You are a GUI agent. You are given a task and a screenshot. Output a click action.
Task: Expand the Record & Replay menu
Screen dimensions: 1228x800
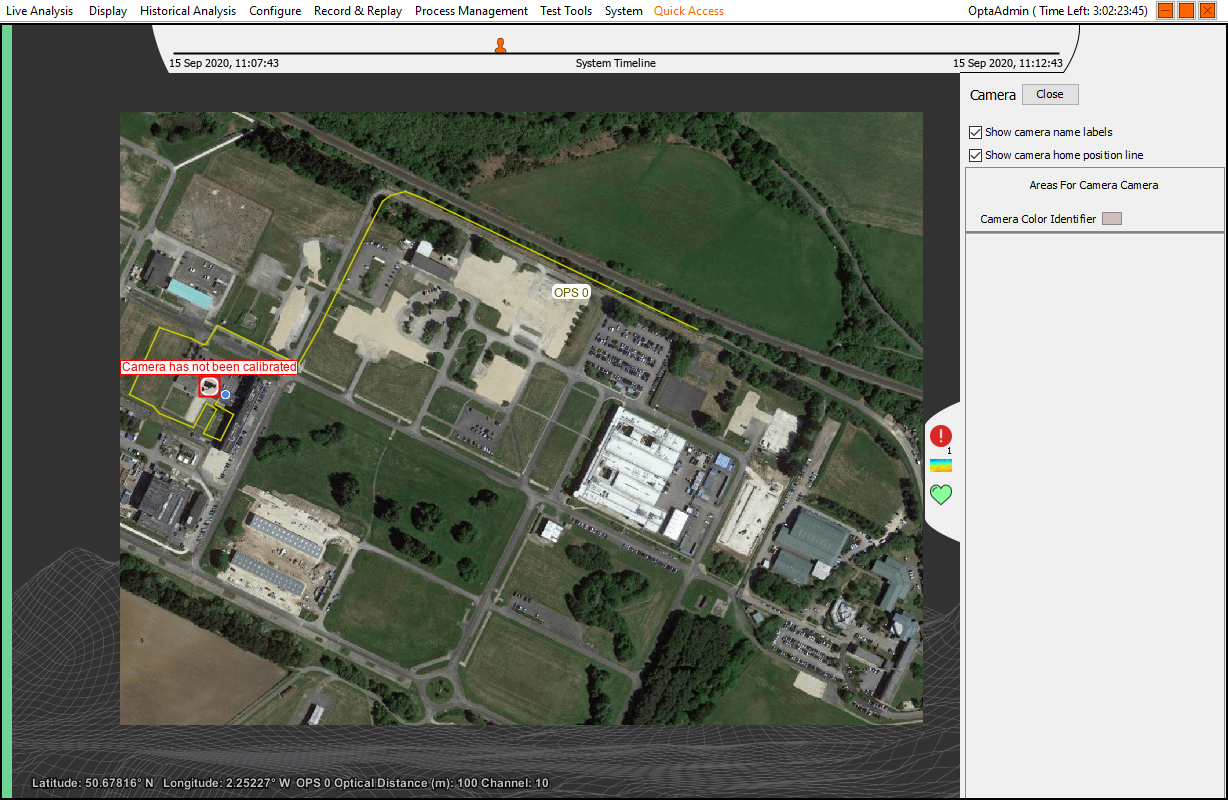coord(358,11)
